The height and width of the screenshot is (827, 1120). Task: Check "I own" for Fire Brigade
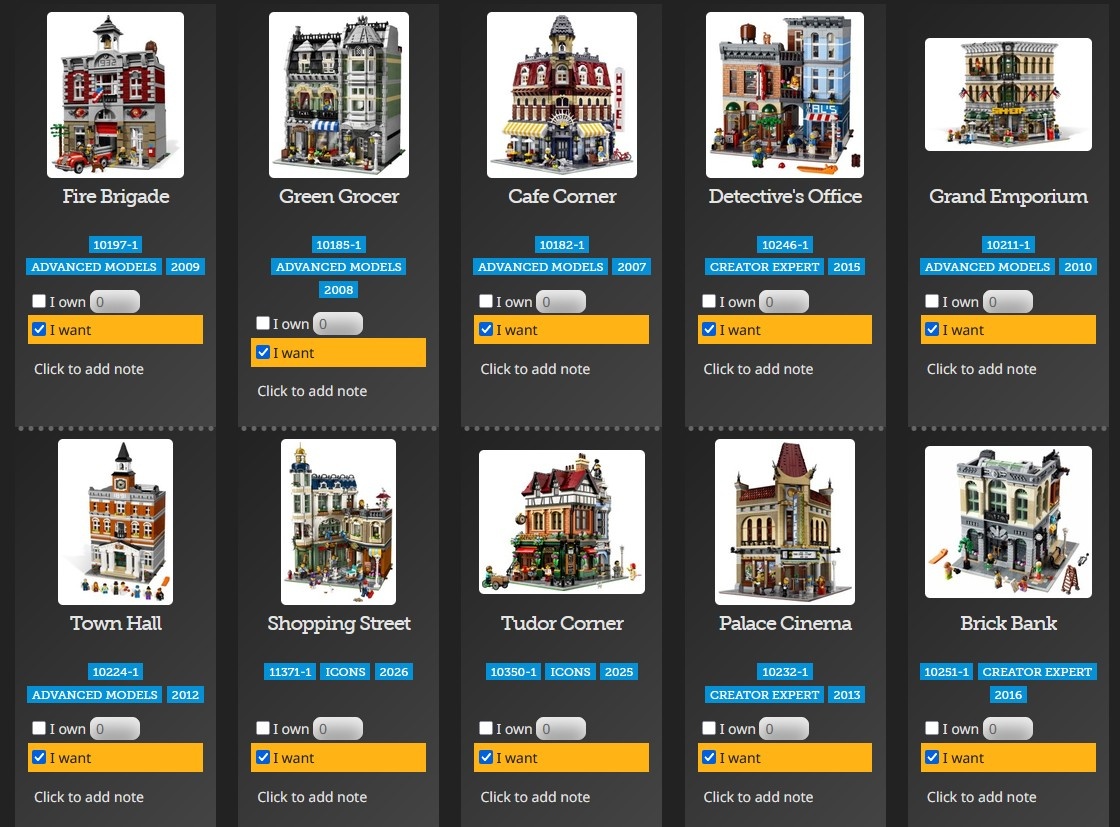tap(39, 301)
